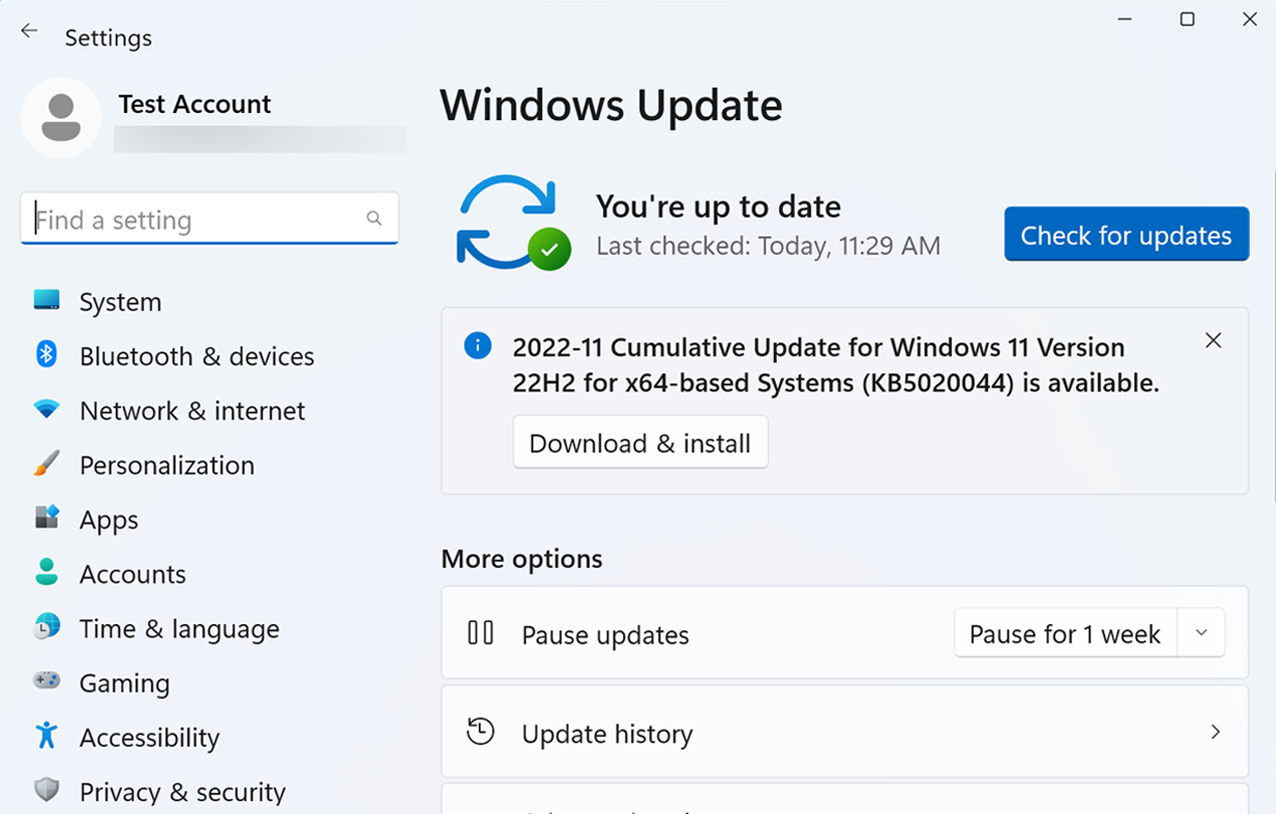
Task: Open the Test Account profile avatar
Action: pos(61,117)
